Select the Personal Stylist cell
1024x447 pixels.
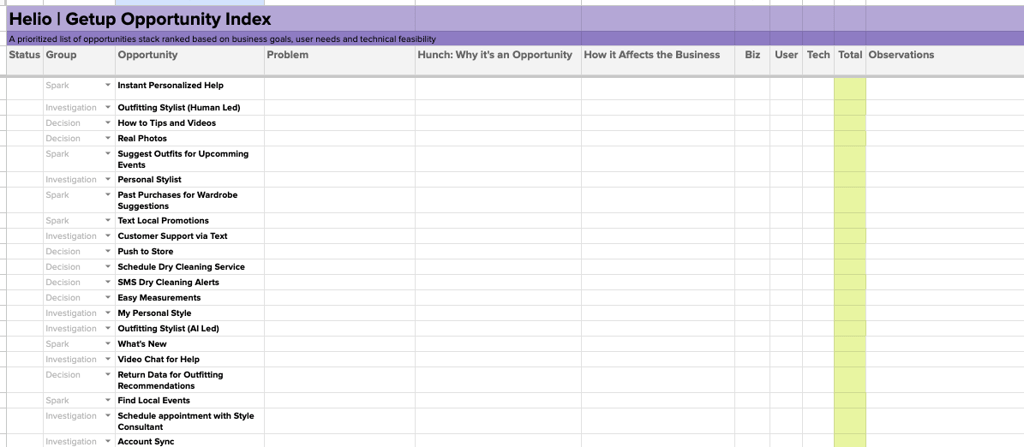tap(190, 180)
